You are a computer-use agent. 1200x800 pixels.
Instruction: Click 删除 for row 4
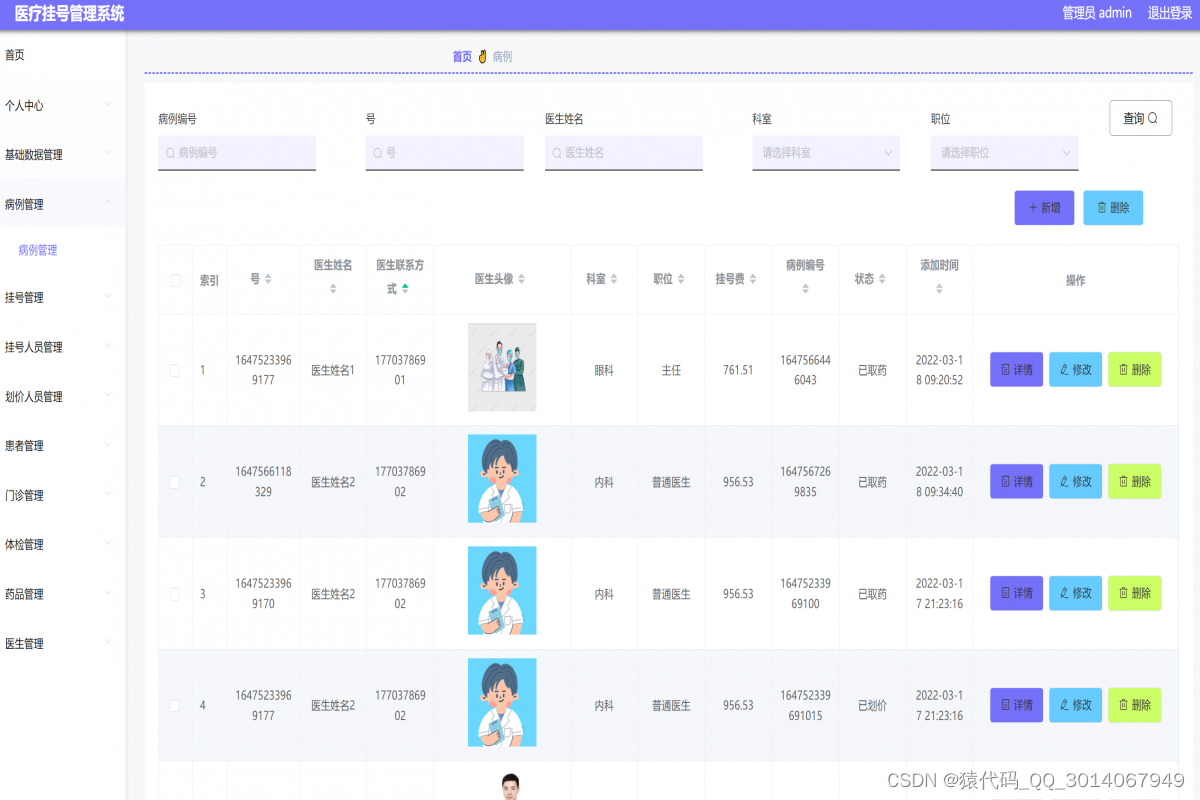[x=1134, y=705]
